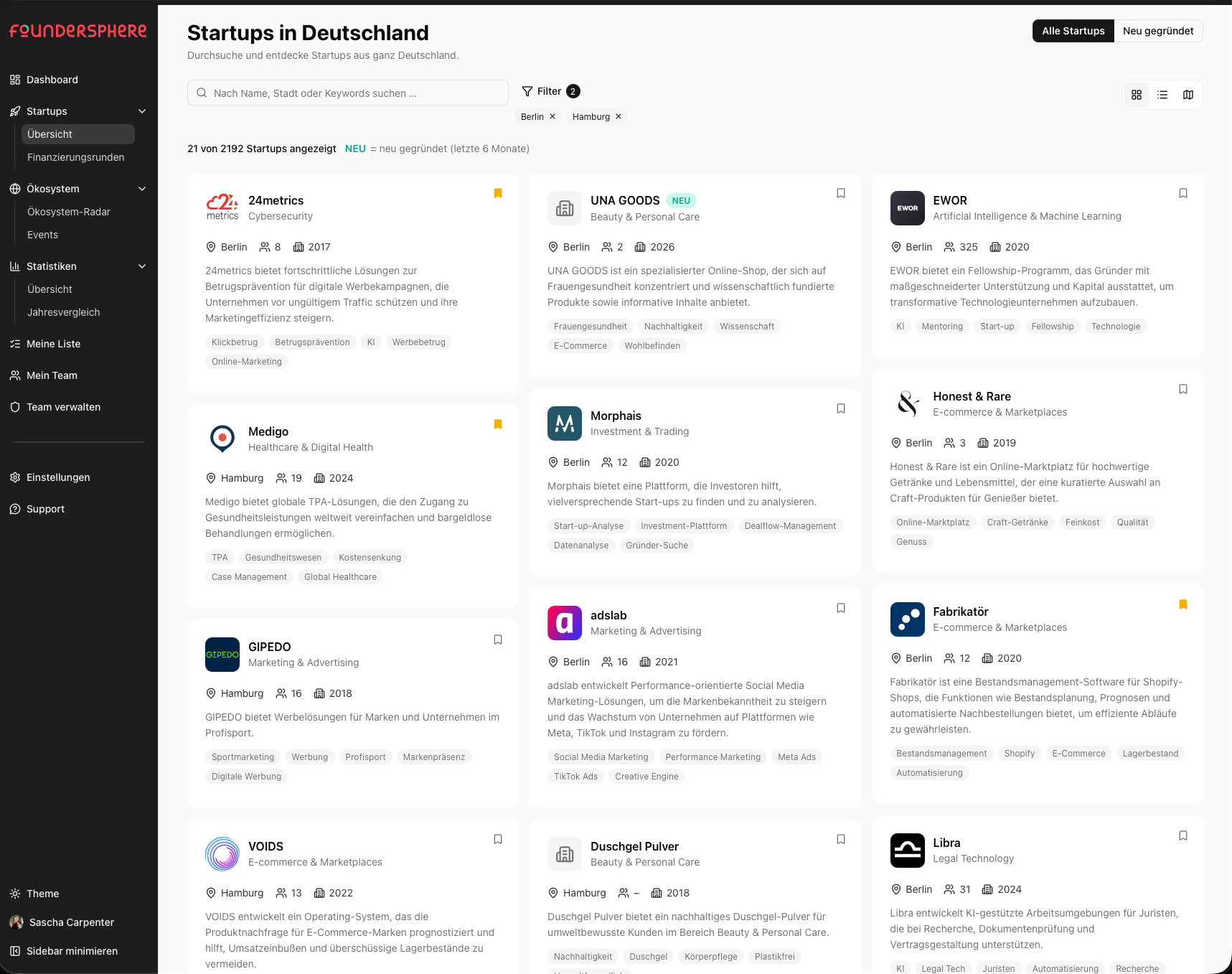Bookmark the Honest & Rare startup
The image size is (1232, 974).
coord(1183,389)
